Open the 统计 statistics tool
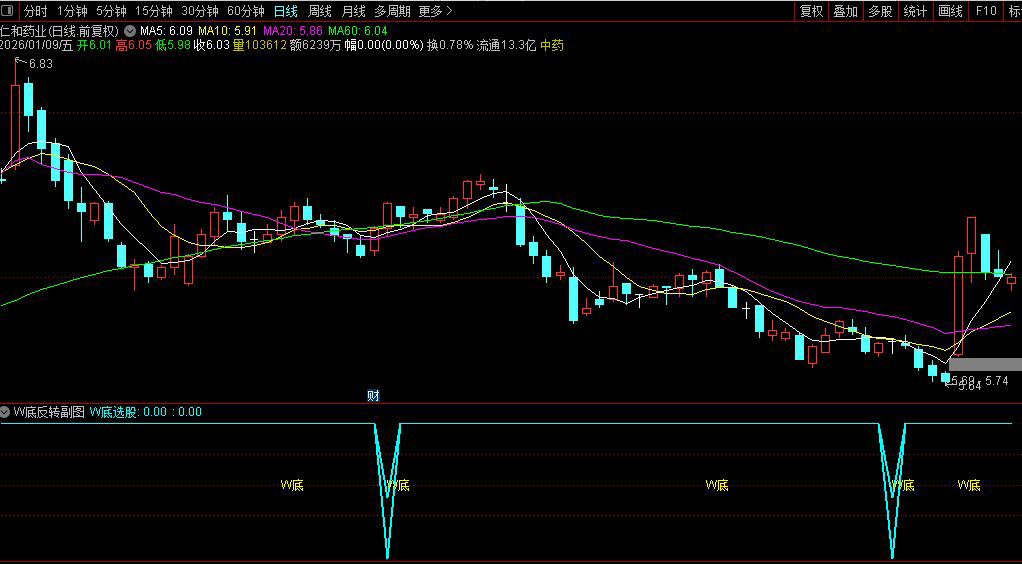The width and height of the screenshot is (1022, 564). point(914,11)
